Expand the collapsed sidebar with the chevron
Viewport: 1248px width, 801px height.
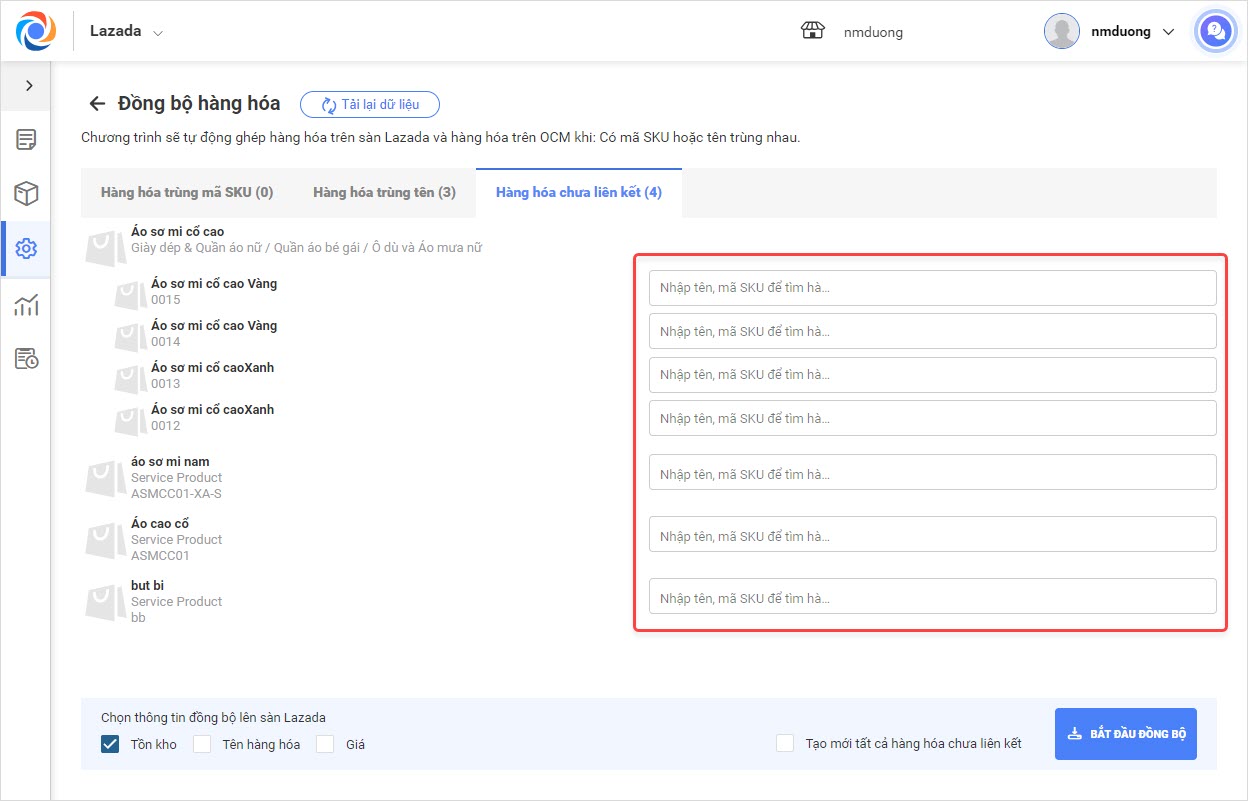click(29, 86)
